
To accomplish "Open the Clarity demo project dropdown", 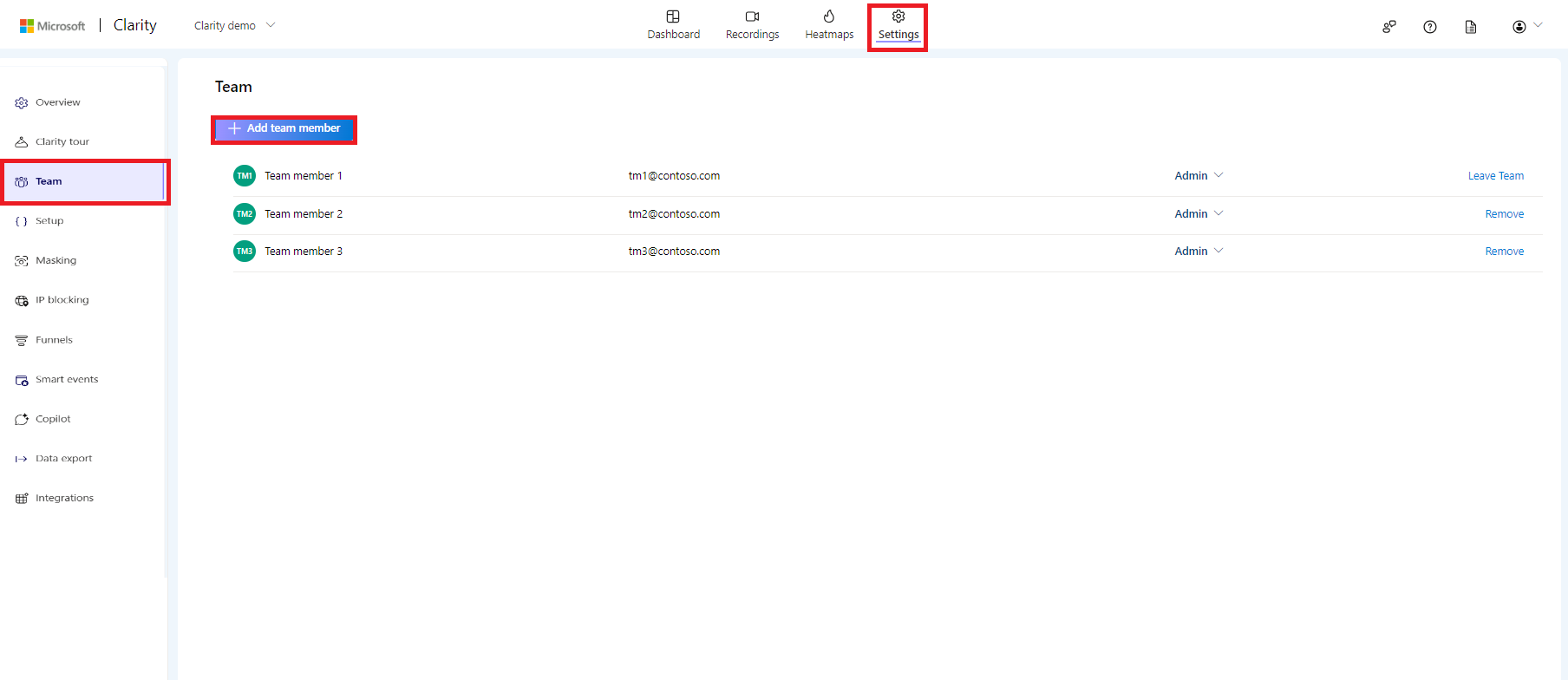I will pos(234,26).
